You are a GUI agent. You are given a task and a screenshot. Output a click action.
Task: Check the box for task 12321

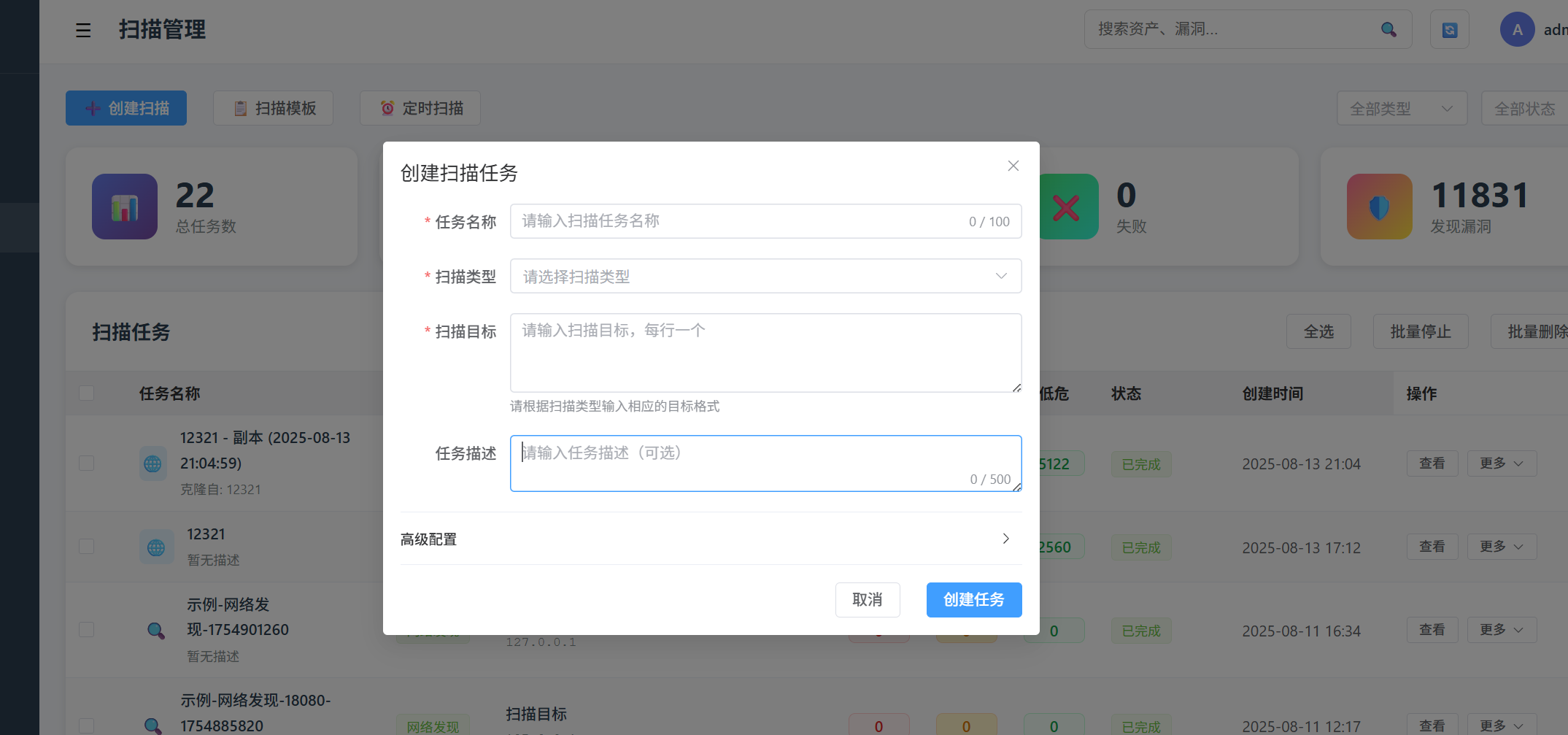(87, 547)
